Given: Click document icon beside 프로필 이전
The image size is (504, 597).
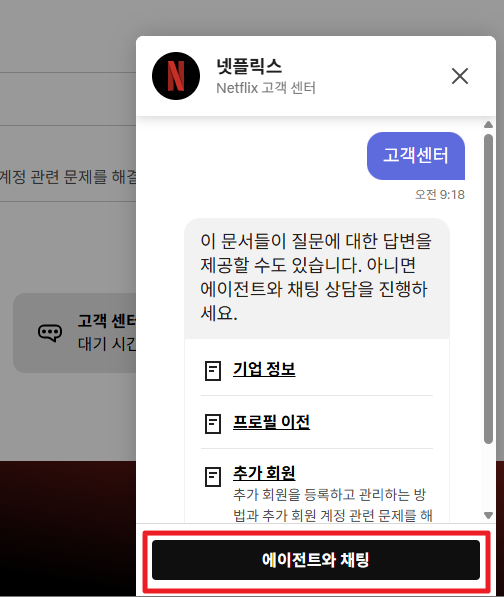Looking at the screenshot, I should click(x=213, y=424).
